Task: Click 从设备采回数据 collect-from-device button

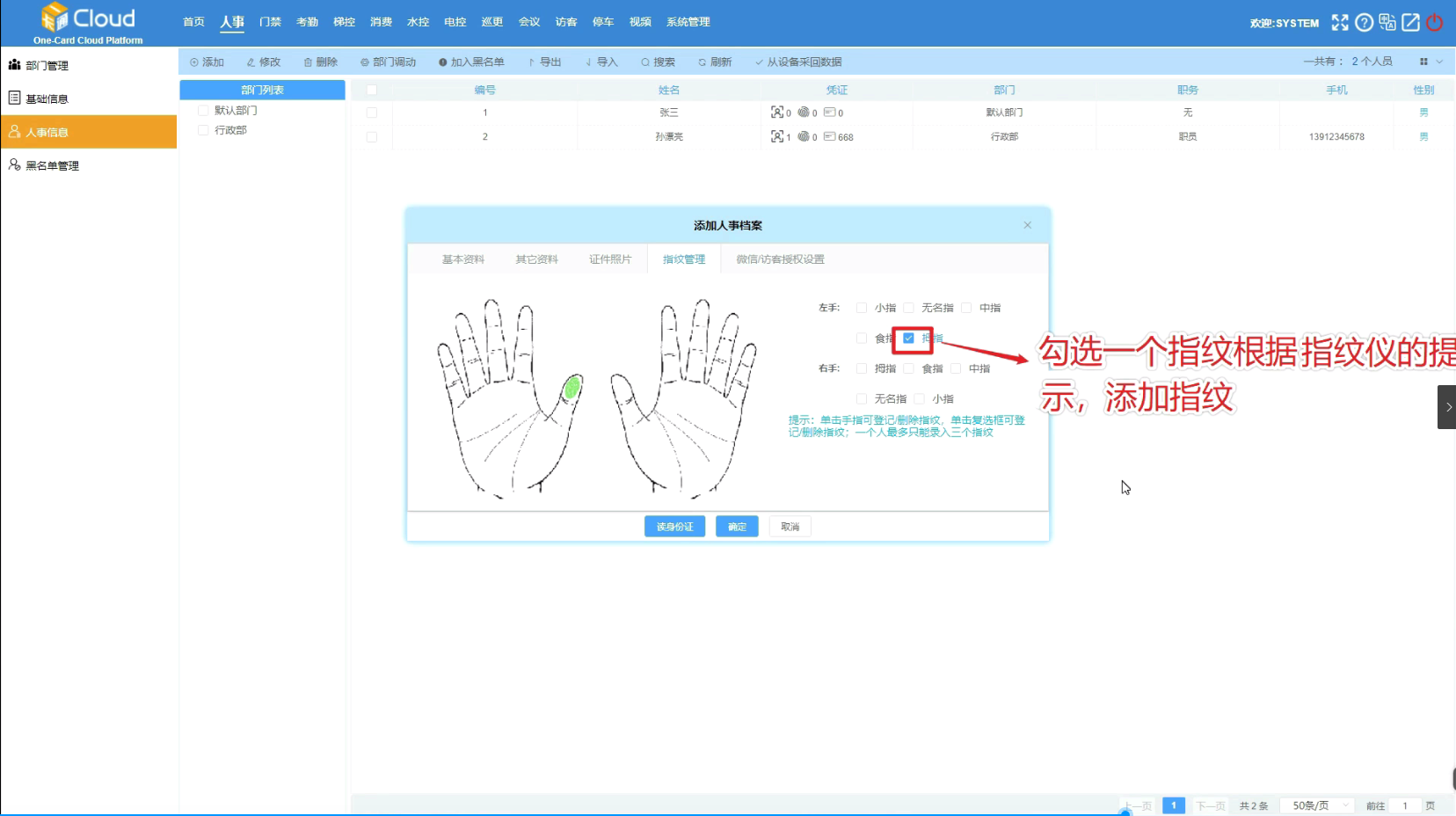Action: pyautogui.click(x=798, y=62)
